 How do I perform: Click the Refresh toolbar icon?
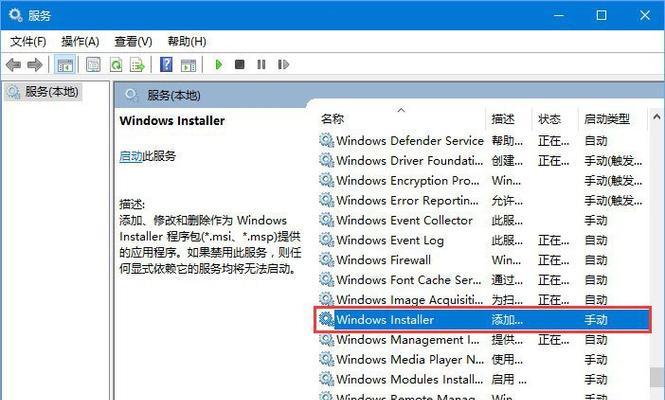pyautogui.click(x=116, y=65)
